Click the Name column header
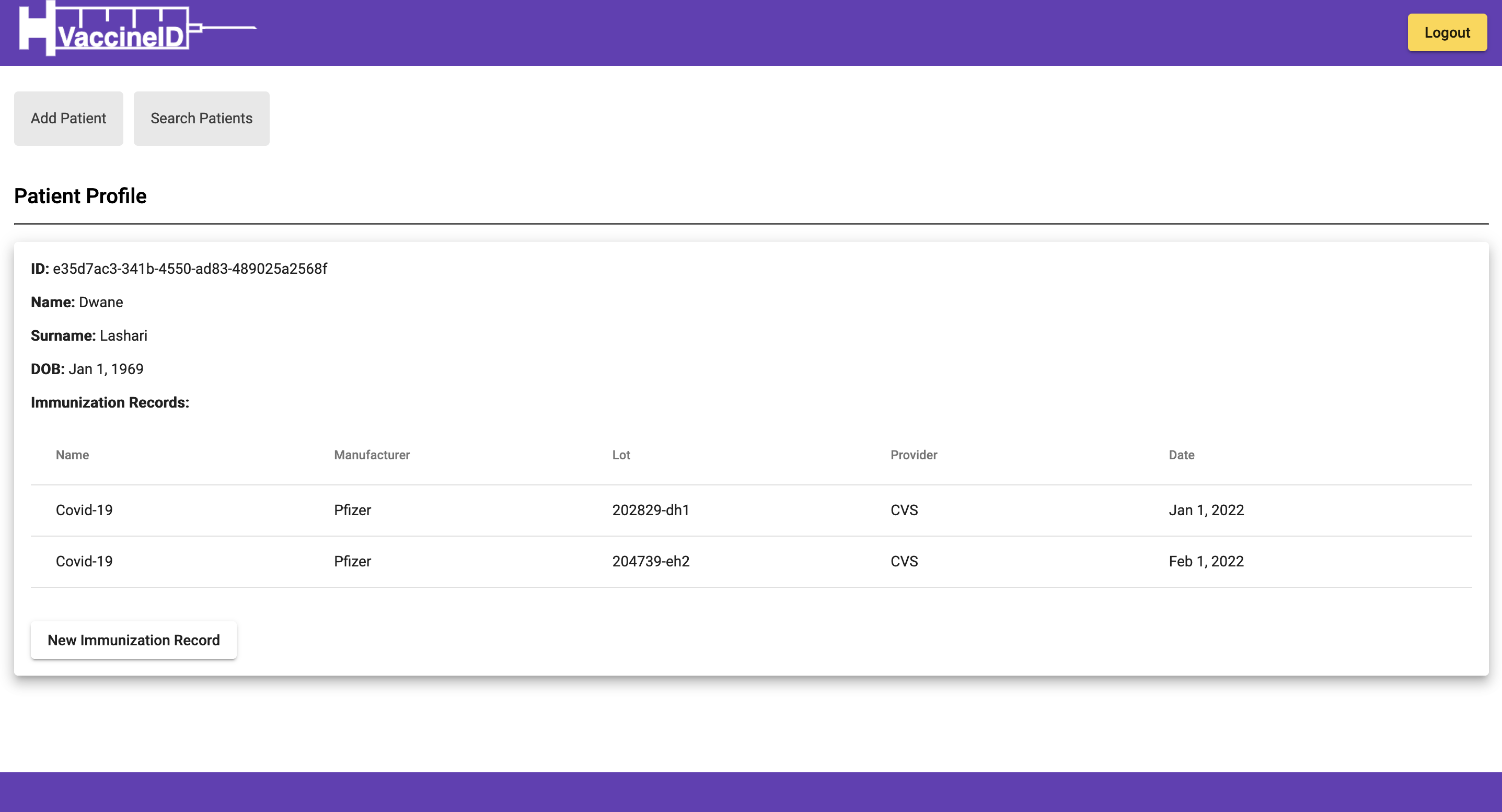The height and width of the screenshot is (812, 1502). tap(72, 455)
